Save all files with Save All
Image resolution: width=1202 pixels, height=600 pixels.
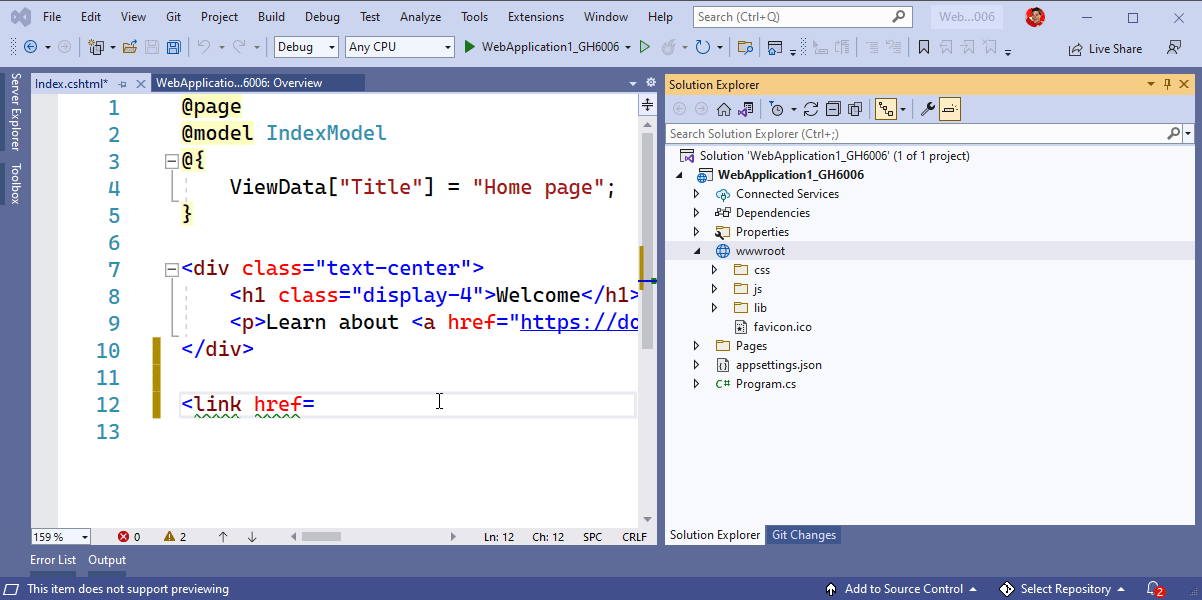click(174, 46)
